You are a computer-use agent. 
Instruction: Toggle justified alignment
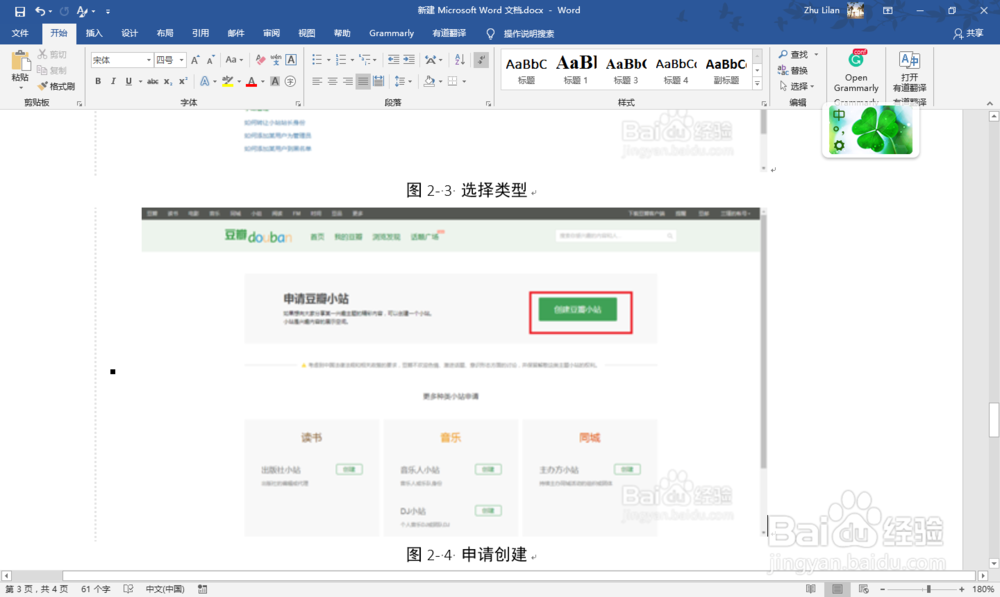pos(363,81)
